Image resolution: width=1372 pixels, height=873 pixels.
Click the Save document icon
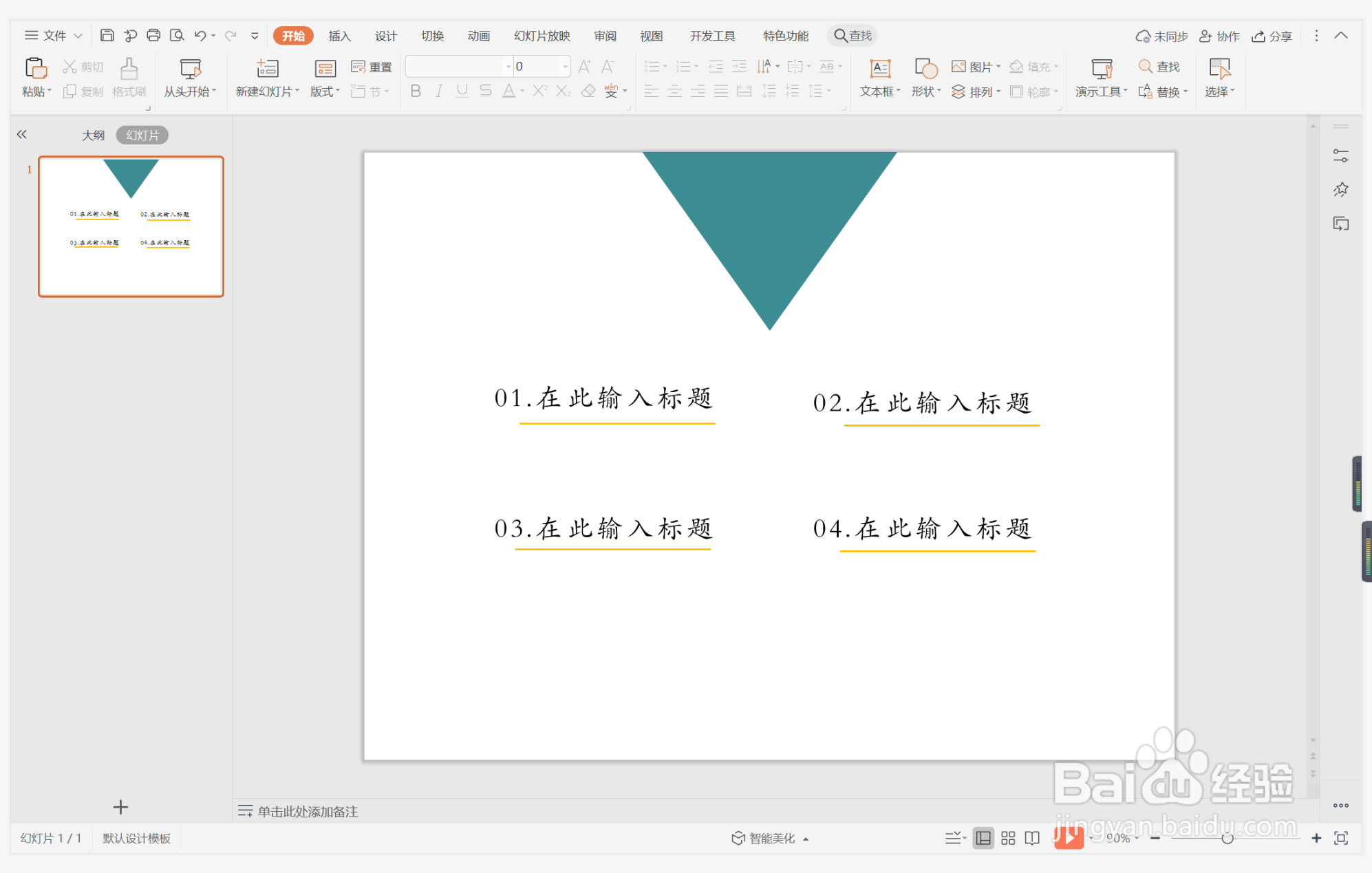click(107, 35)
